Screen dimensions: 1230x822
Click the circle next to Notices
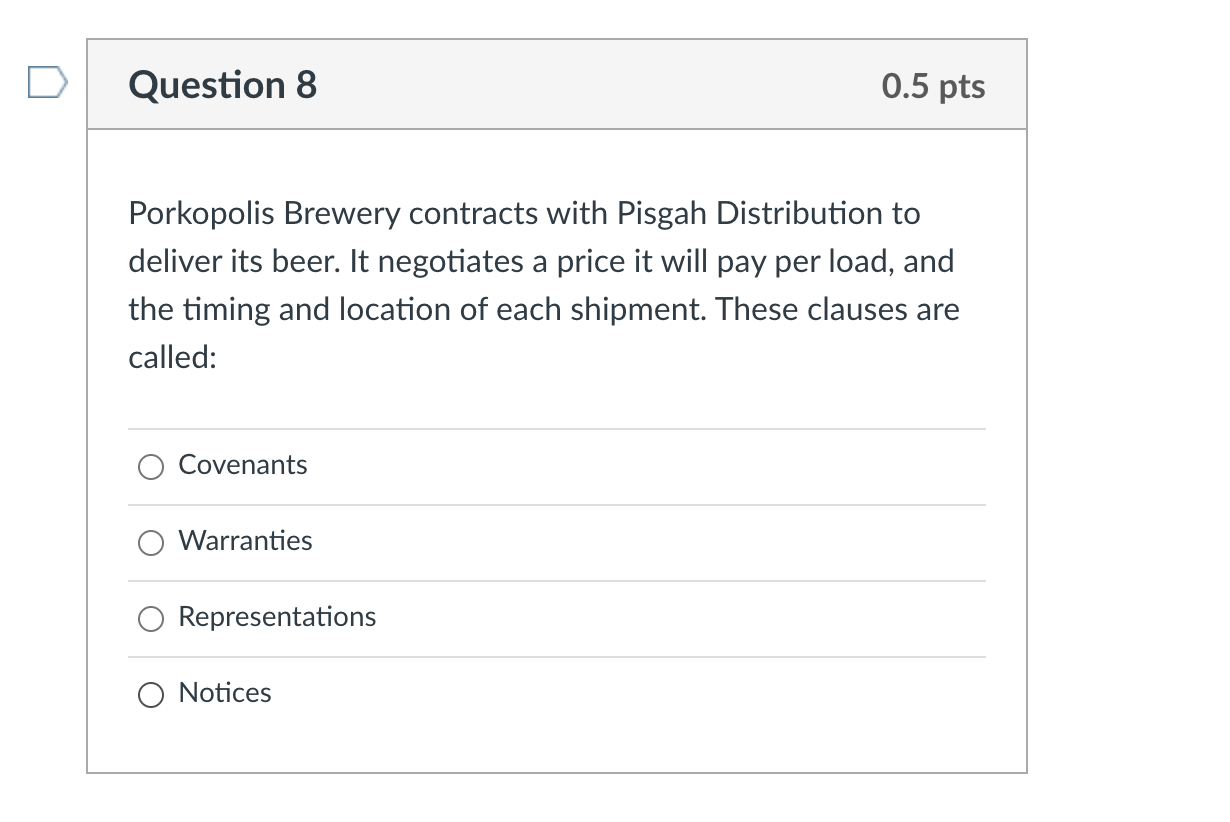150,694
